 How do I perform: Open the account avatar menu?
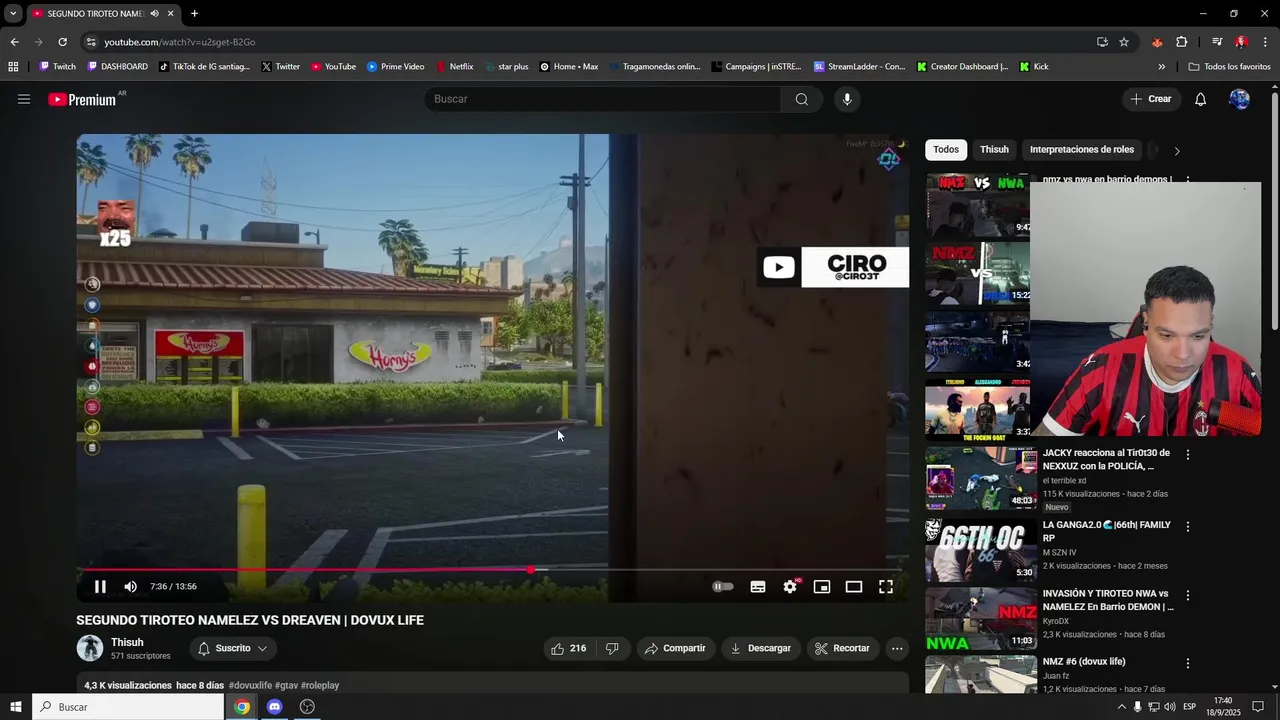point(1239,99)
